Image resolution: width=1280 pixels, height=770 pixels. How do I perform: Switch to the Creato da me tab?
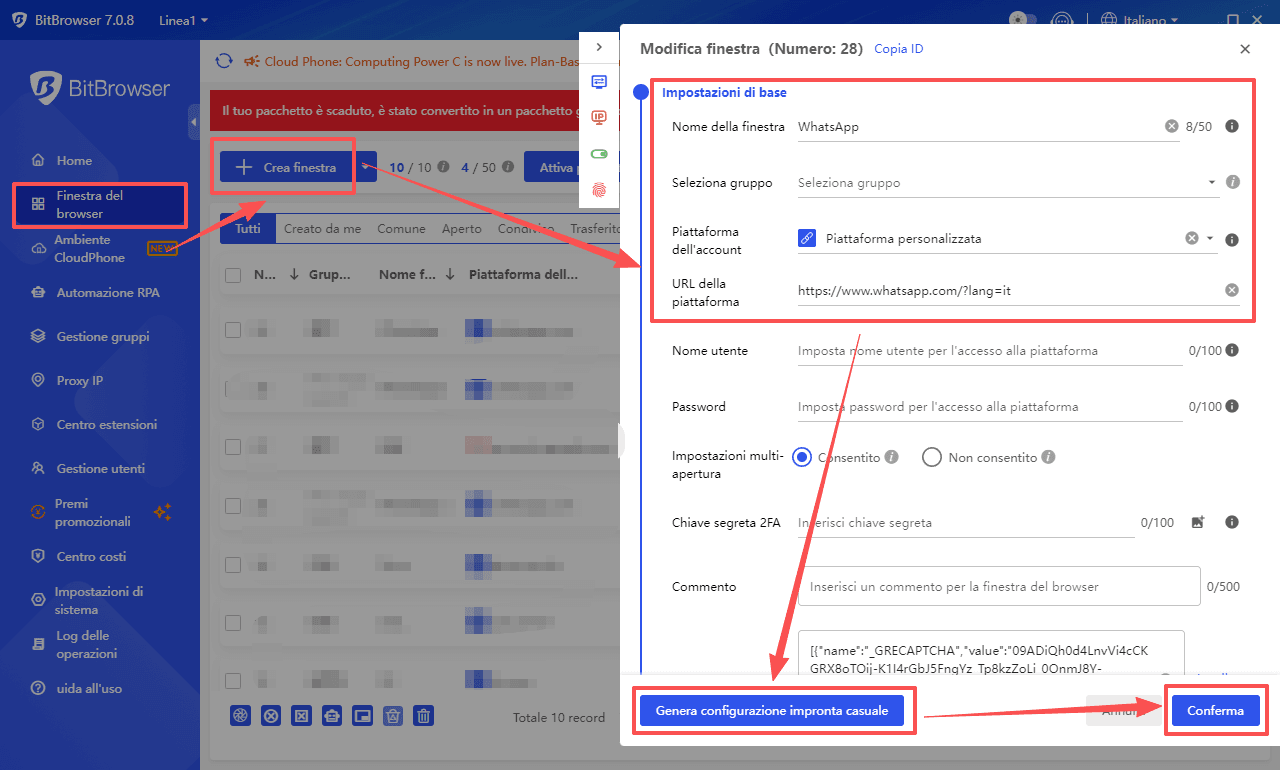point(322,229)
